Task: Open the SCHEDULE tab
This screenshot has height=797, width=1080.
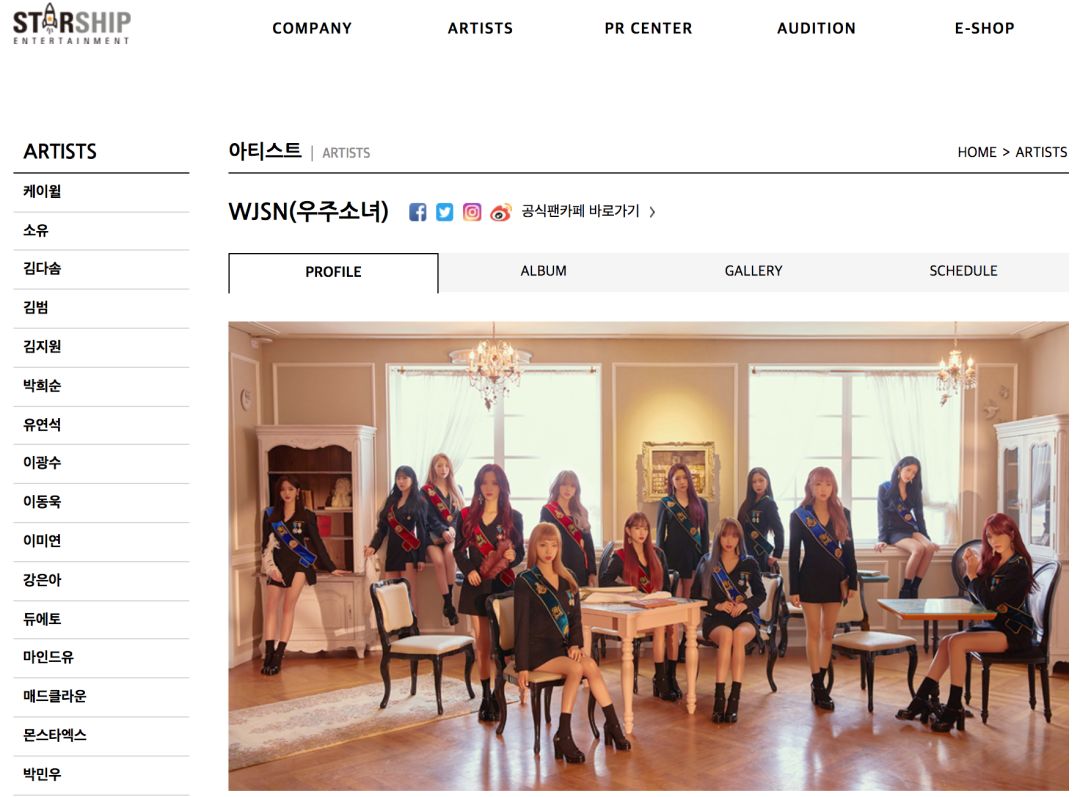Action: [x=964, y=271]
